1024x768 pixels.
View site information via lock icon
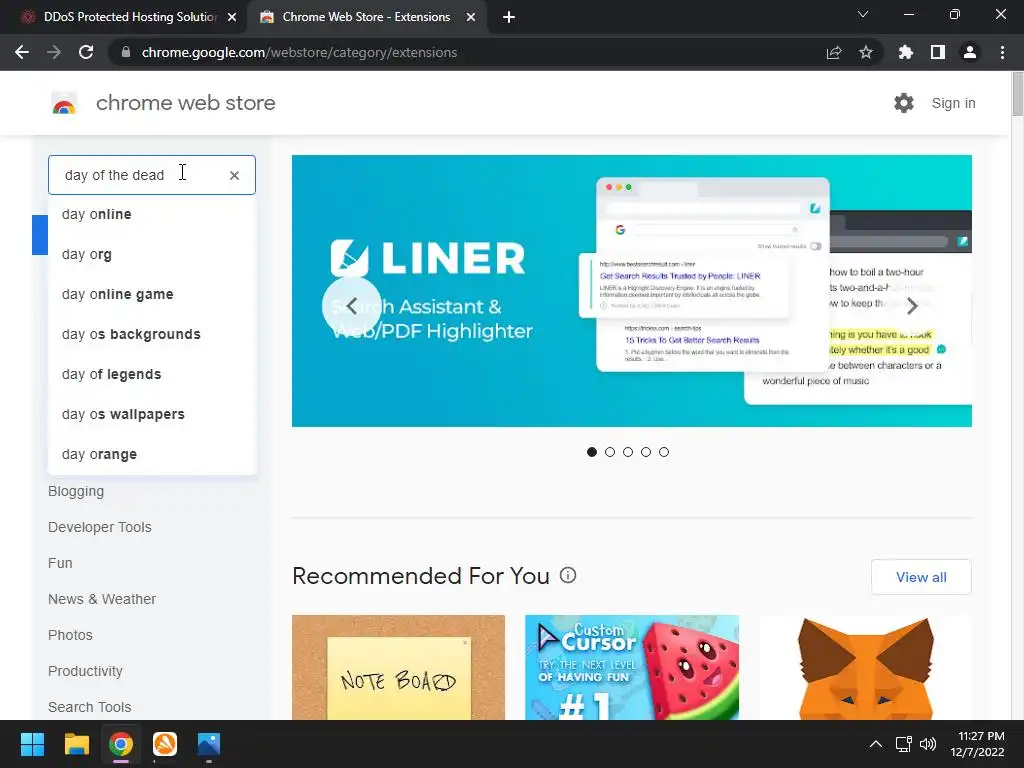[x=126, y=52]
